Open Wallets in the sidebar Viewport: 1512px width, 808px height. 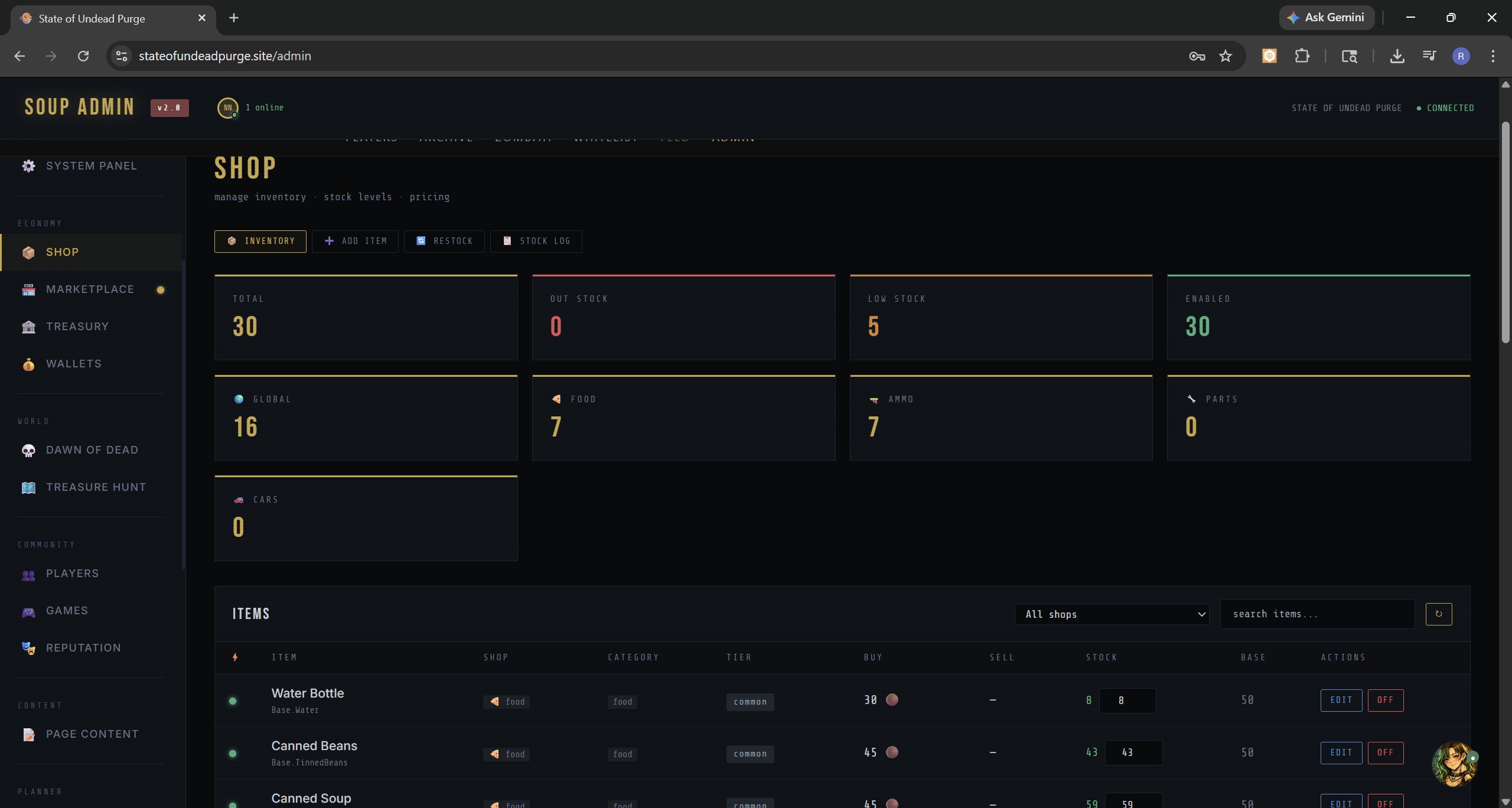91,364
